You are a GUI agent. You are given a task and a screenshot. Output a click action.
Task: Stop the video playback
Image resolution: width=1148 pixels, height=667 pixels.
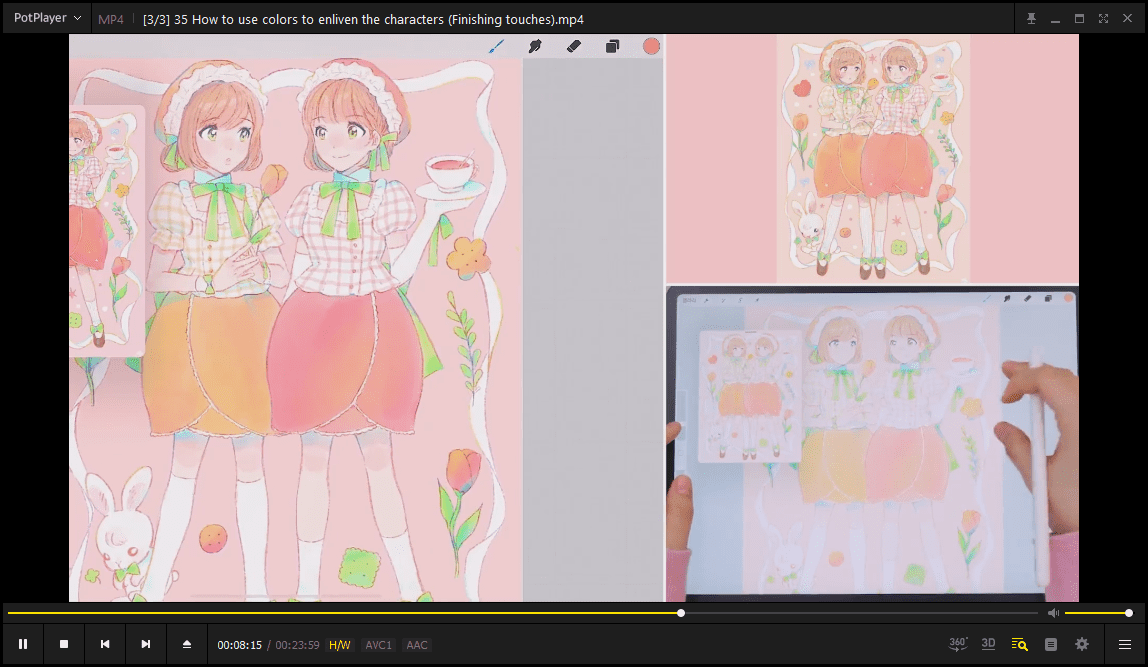[64, 644]
